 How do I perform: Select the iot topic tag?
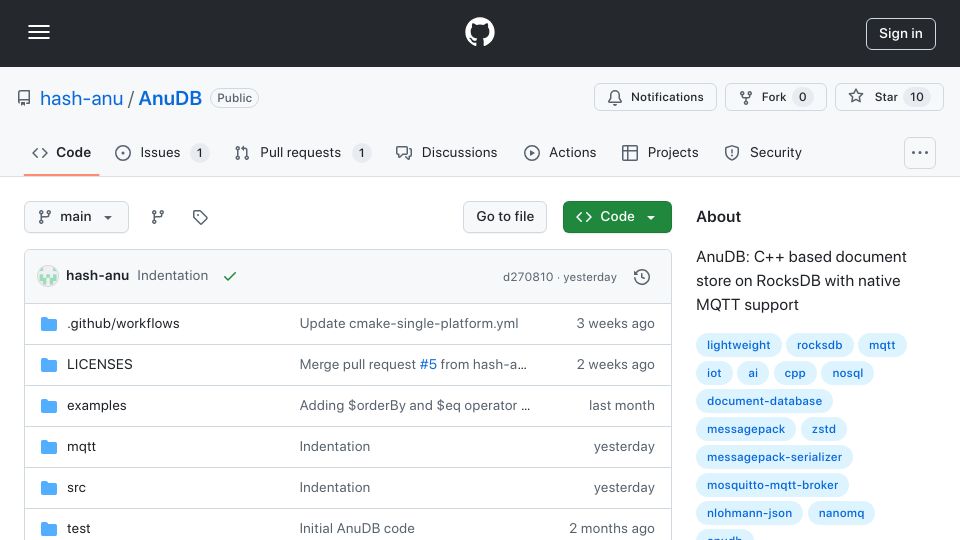(714, 373)
